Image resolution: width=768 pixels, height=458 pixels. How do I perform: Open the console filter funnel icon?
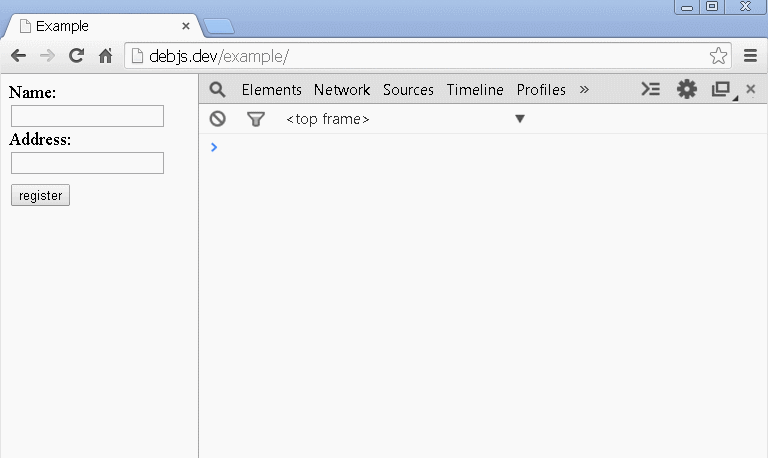(x=256, y=119)
